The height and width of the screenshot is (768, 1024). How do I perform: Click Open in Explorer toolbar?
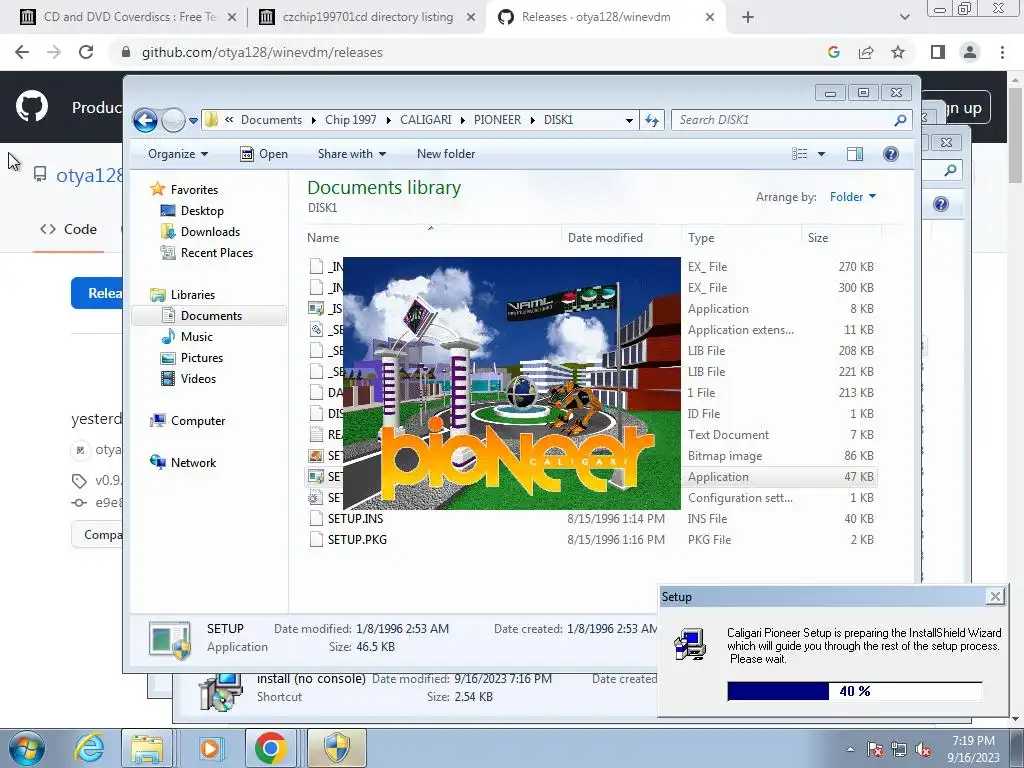[264, 154]
